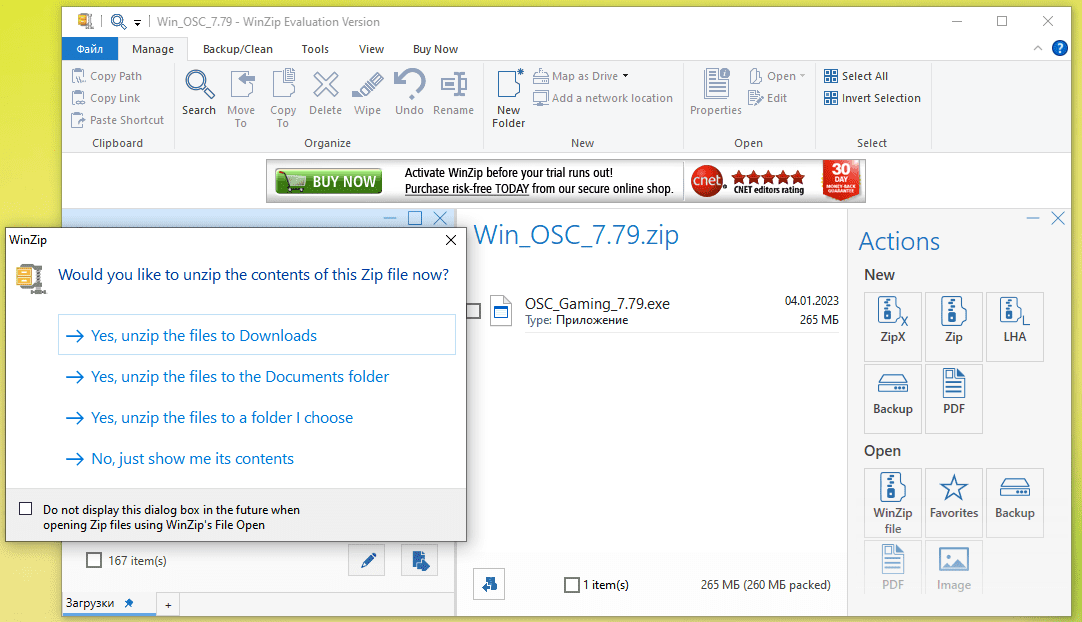Click the Image tile in Actions pane

click(954, 567)
